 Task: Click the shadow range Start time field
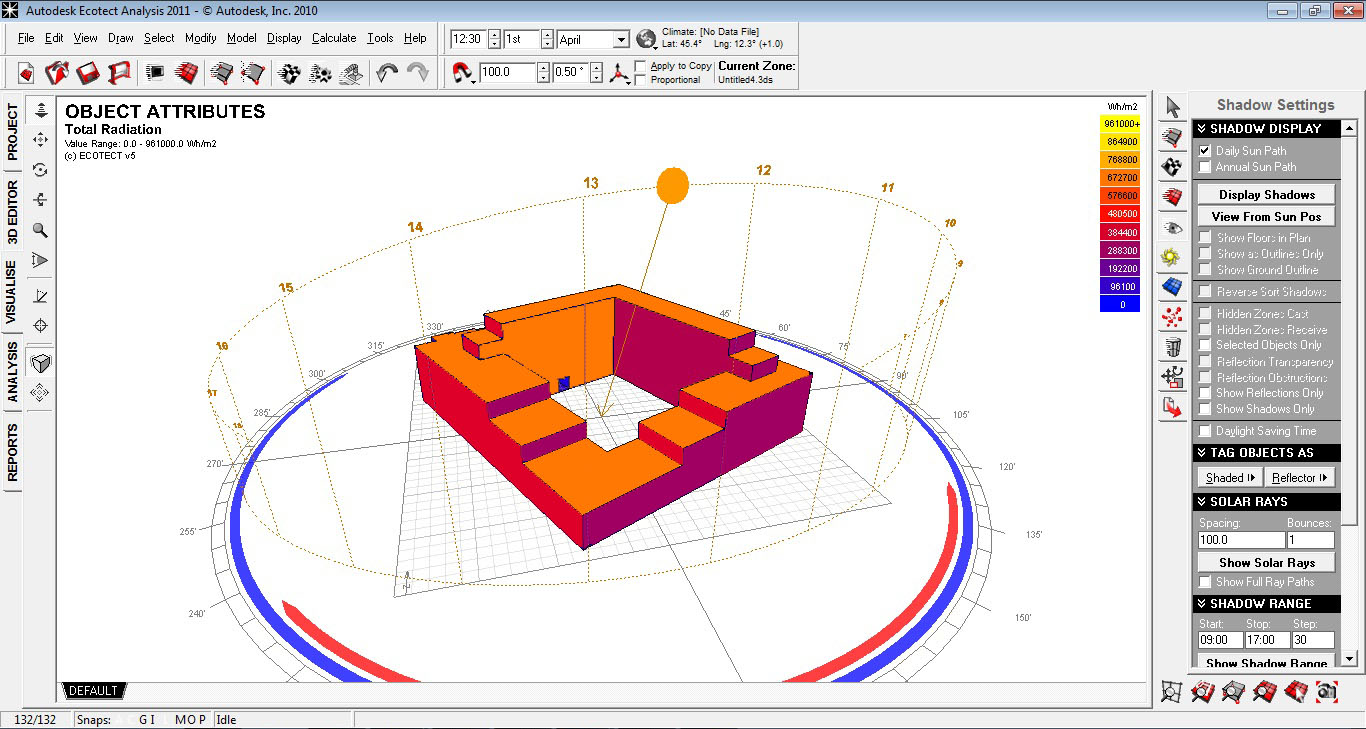[x=1220, y=640]
